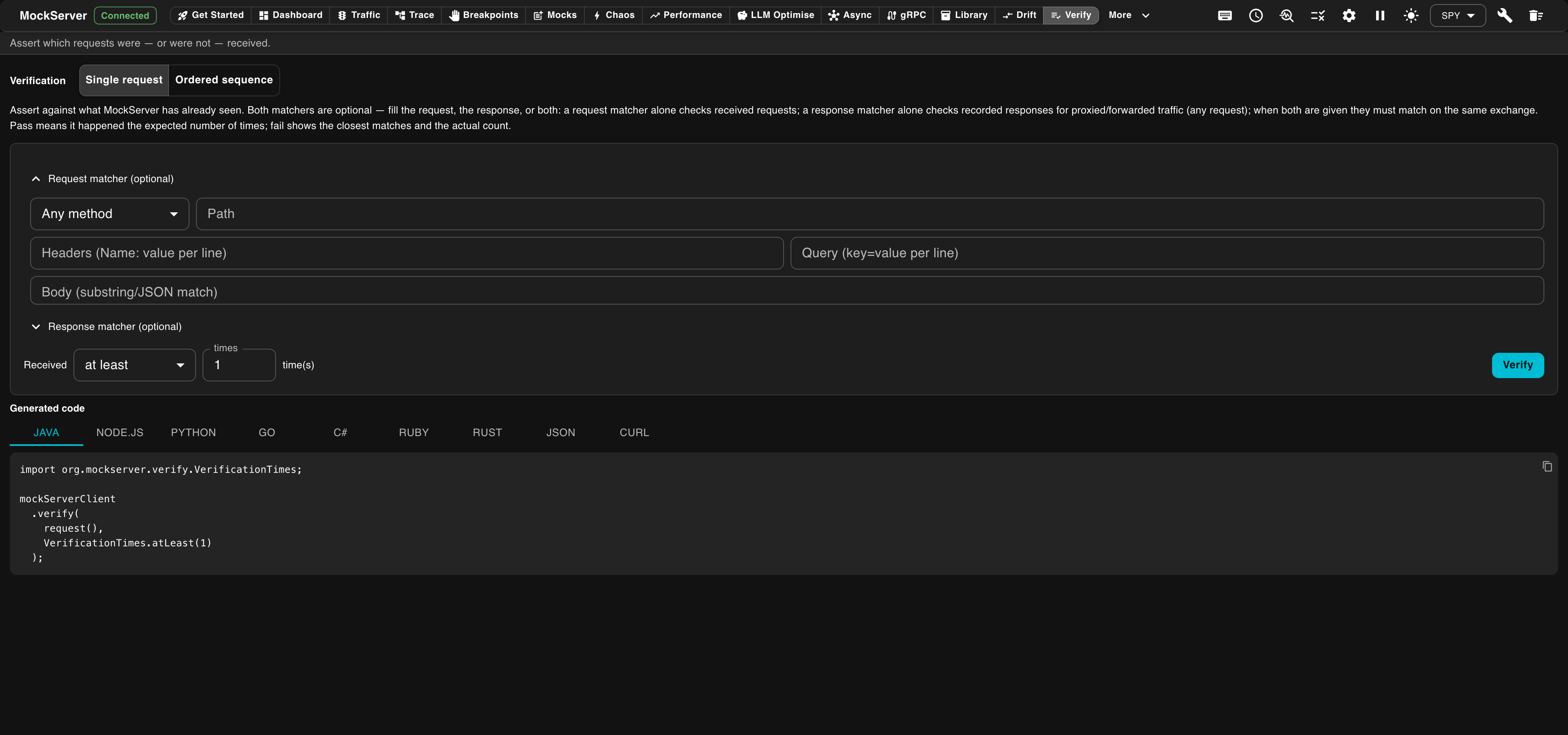The width and height of the screenshot is (1568, 735).
Task: View the JSON code tab
Action: pyautogui.click(x=561, y=432)
